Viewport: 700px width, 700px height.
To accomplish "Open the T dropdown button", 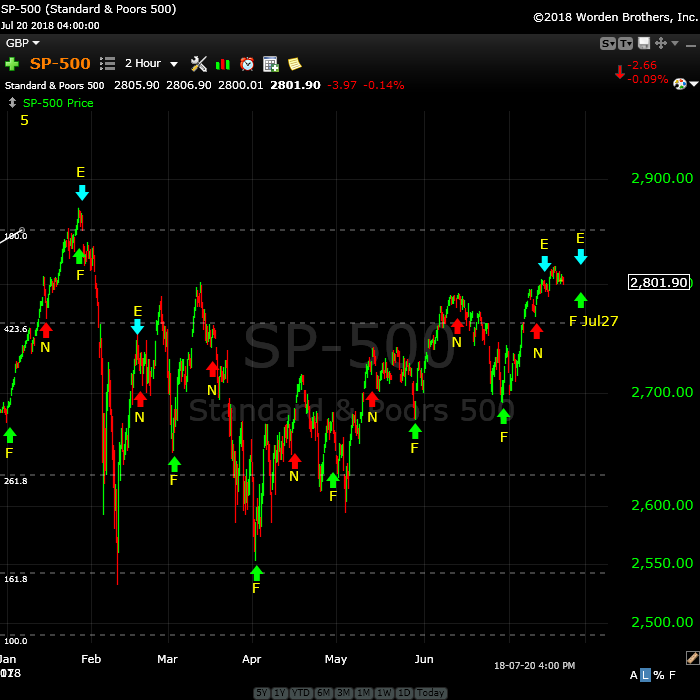I will coord(625,43).
